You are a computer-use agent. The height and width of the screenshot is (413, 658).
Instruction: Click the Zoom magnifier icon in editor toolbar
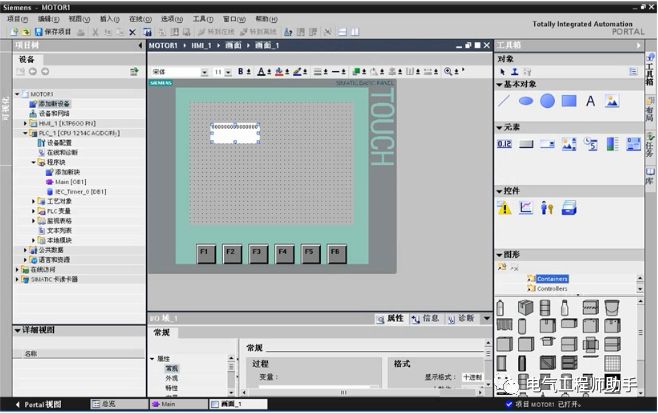pyautogui.click(x=448, y=72)
